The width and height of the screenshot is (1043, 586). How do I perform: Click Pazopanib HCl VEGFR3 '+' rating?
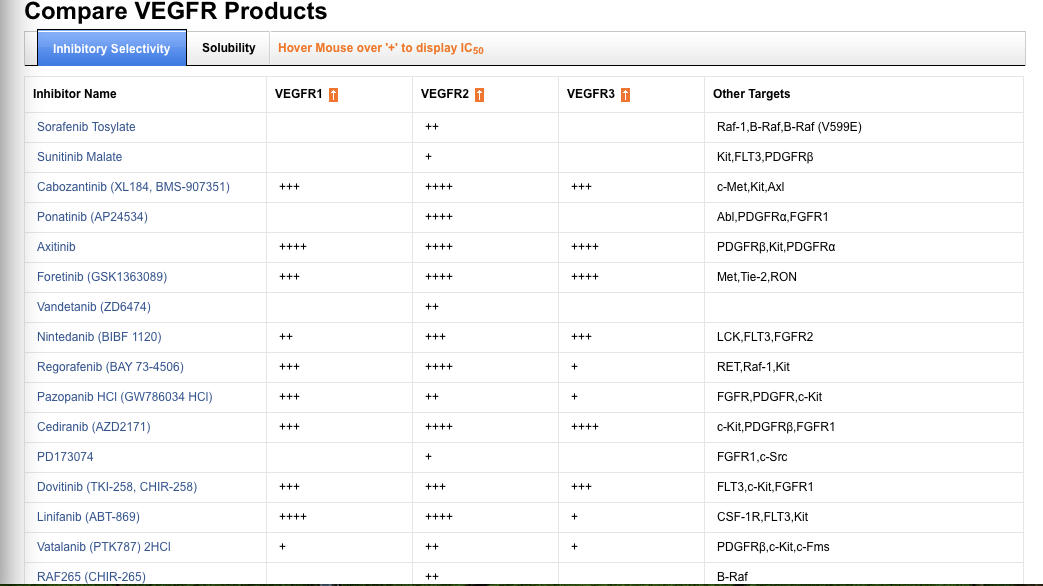(575, 397)
